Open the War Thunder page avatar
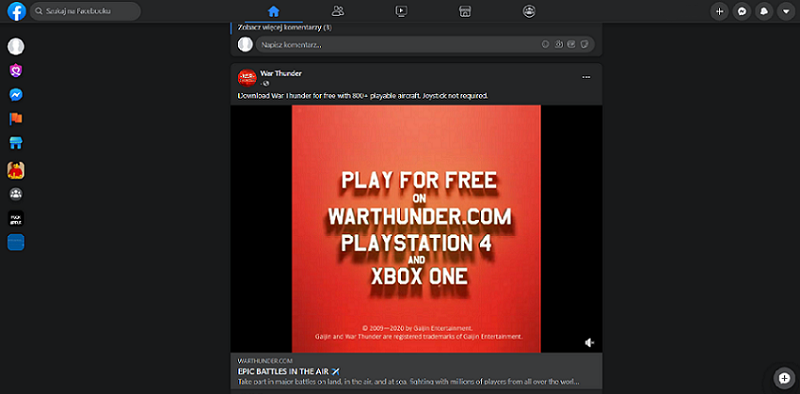Screen dimensions: 800x394 click(247, 78)
